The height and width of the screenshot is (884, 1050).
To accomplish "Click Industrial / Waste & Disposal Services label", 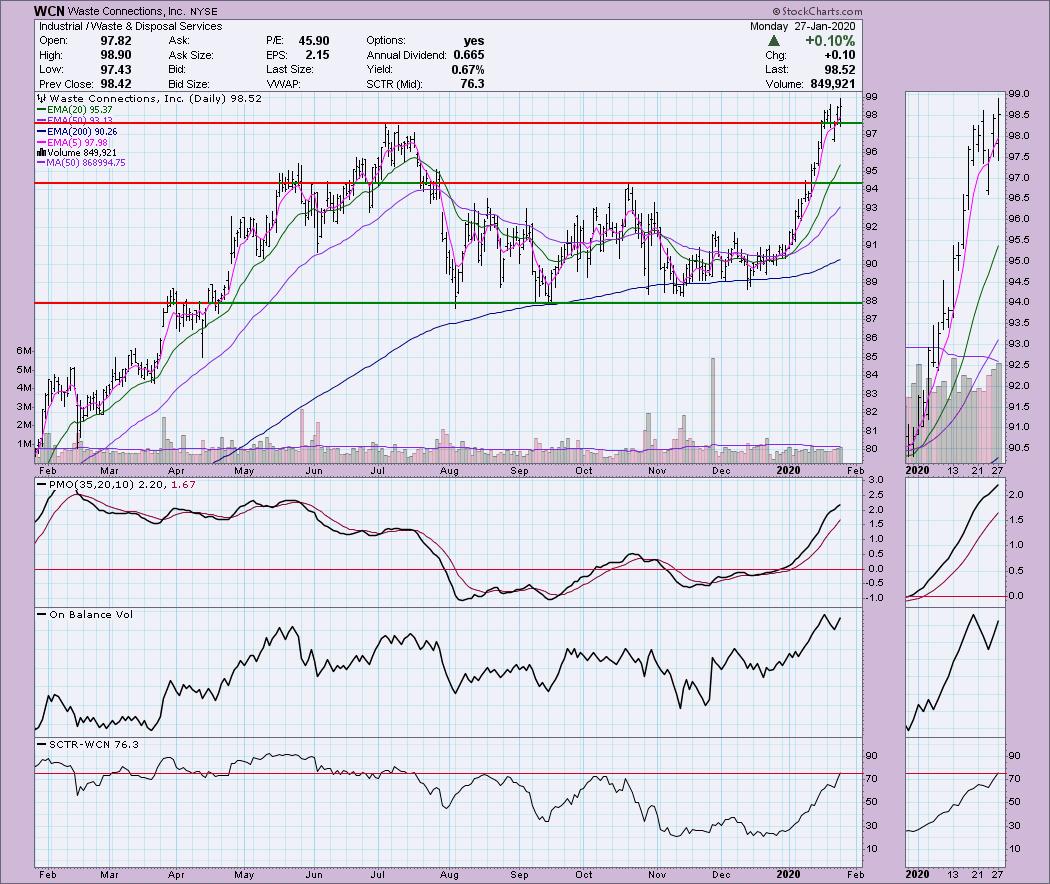I will tap(131, 26).
